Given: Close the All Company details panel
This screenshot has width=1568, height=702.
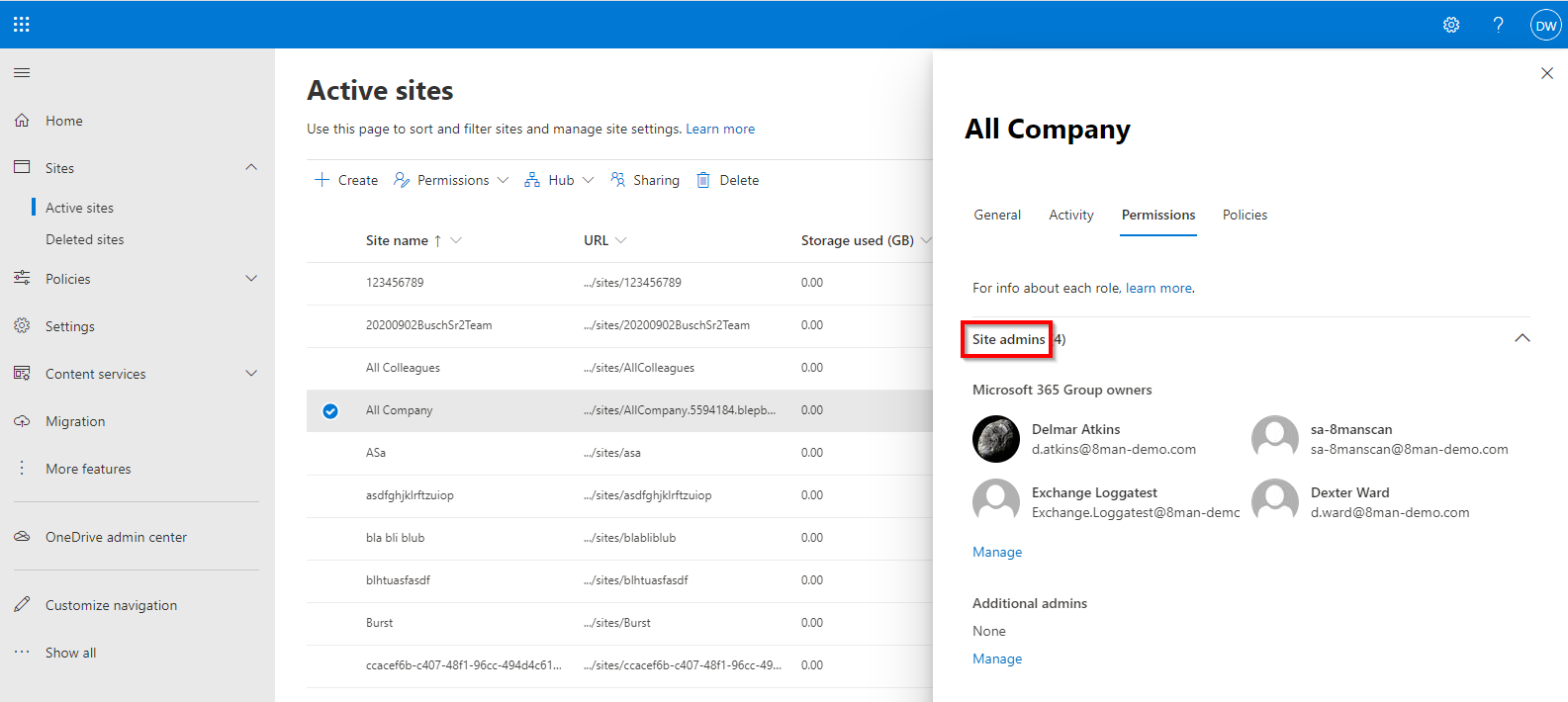Looking at the screenshot, I should point(1547,73).
